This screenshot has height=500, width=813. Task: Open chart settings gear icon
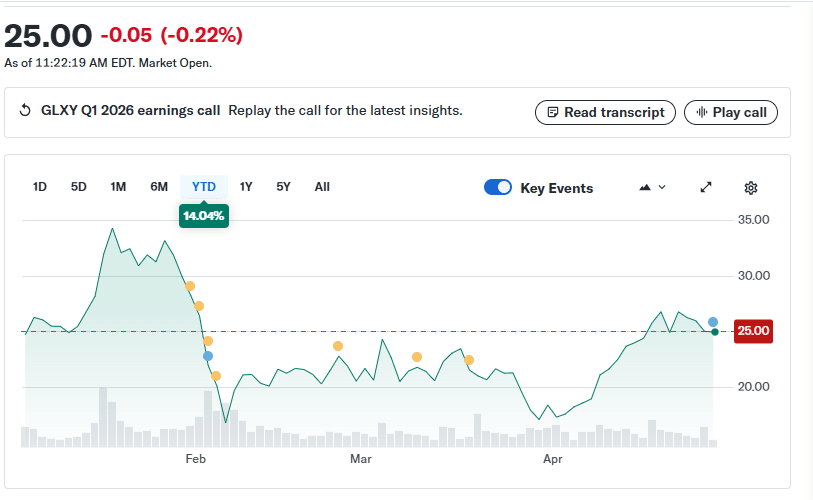coord(751,188)
